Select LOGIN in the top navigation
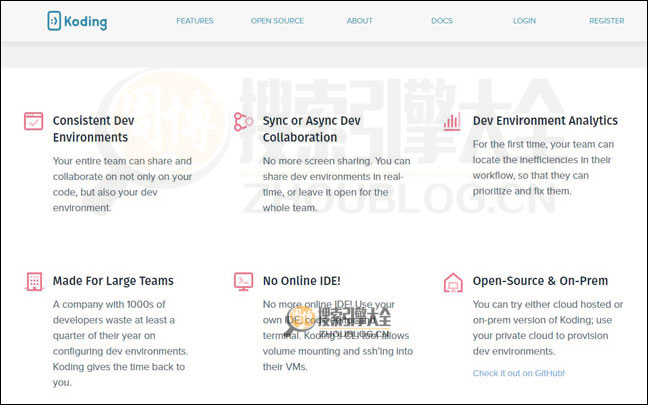Screen dimensions: 648x405 pyautogui.click(x=524, y=21)
